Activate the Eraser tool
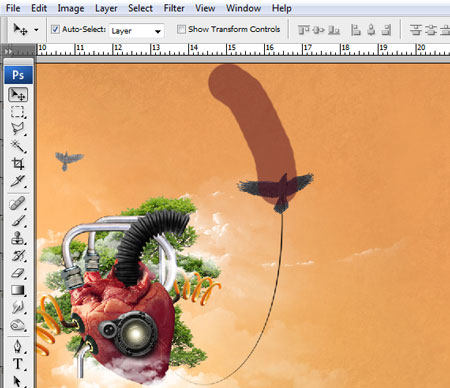The width and height of the screenshot is (450, 388). 17,273
